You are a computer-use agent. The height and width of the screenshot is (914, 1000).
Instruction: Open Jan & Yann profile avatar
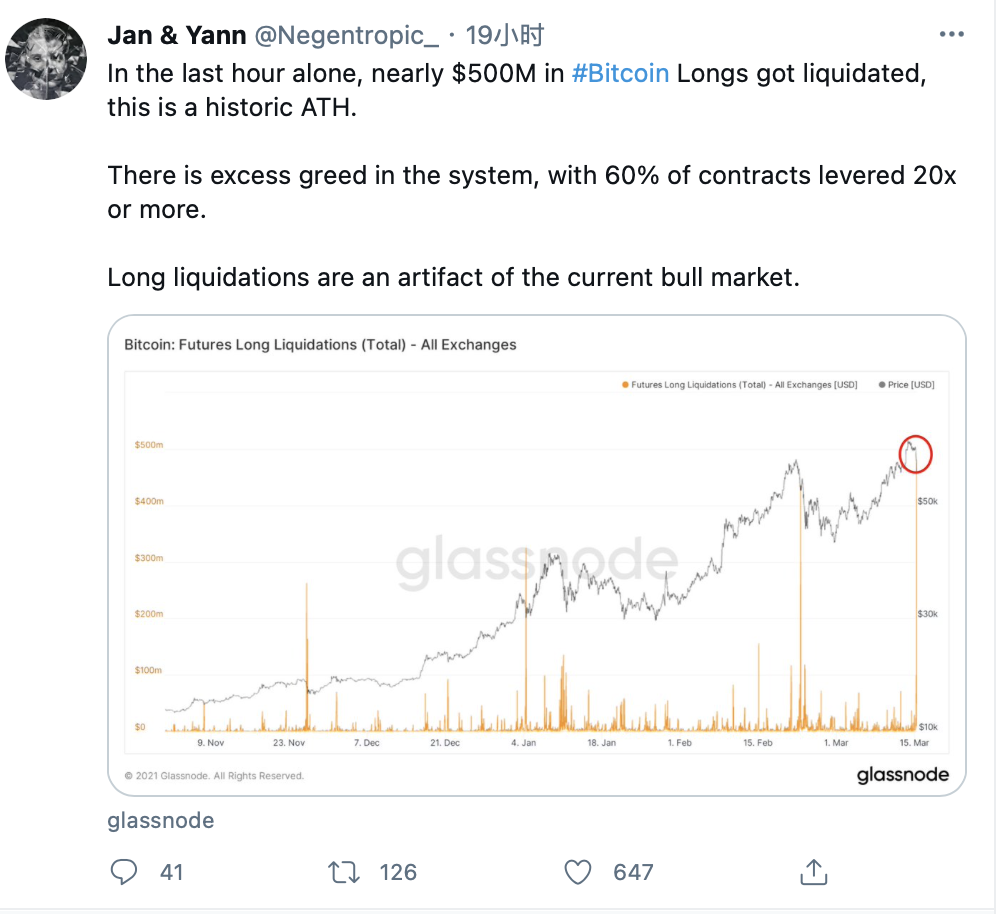click(x=44, y=59)
